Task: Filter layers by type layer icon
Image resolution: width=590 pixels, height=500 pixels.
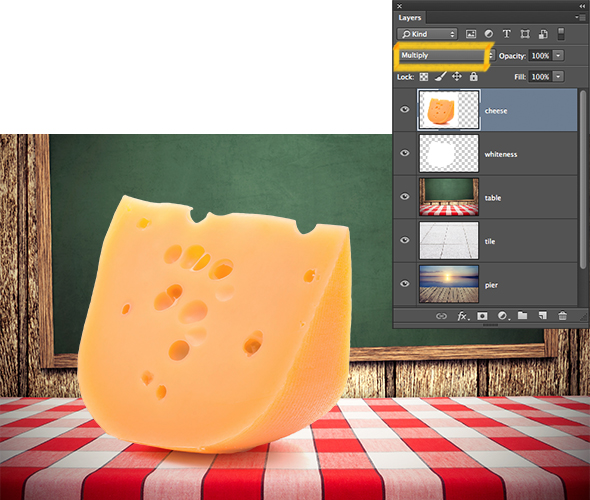Action: [507, 34]
